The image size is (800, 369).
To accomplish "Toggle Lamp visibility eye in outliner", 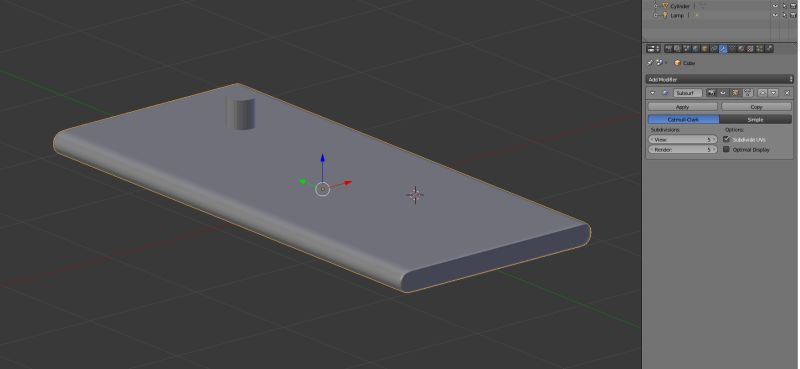I will pos(775,15).
